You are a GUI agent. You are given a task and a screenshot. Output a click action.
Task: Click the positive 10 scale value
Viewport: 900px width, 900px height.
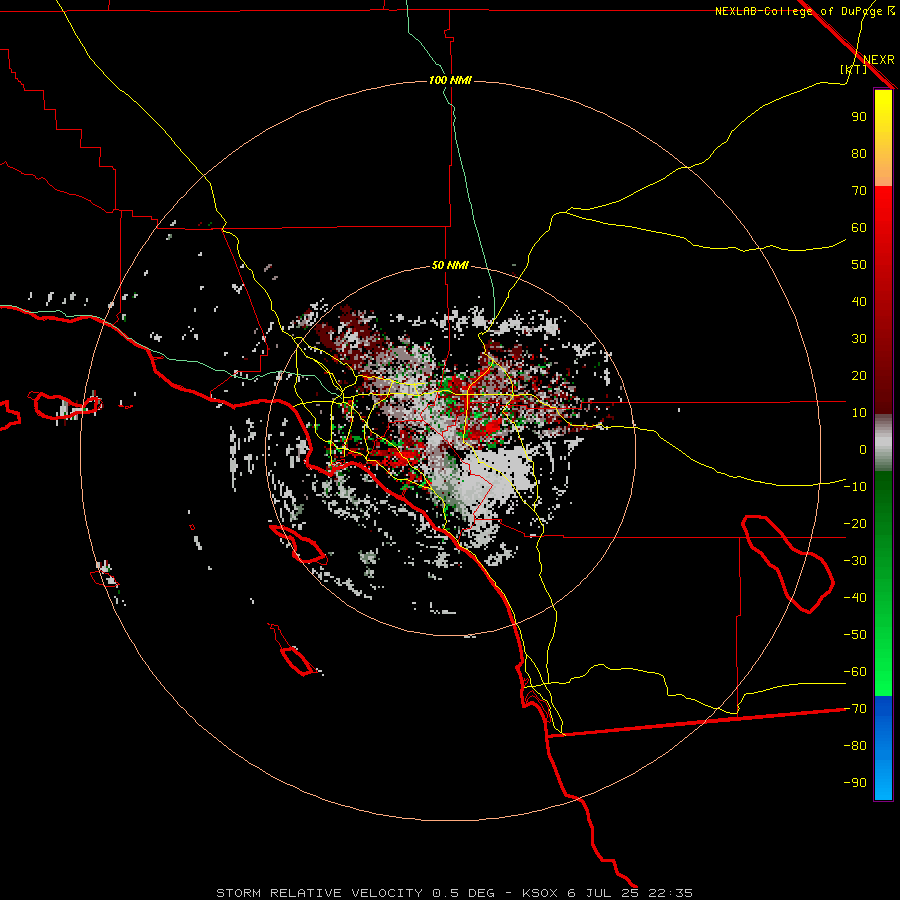(859, 413)
